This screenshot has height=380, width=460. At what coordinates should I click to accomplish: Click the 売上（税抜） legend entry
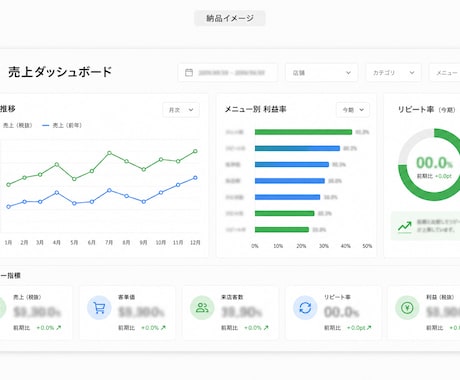[x=17, y=125]
